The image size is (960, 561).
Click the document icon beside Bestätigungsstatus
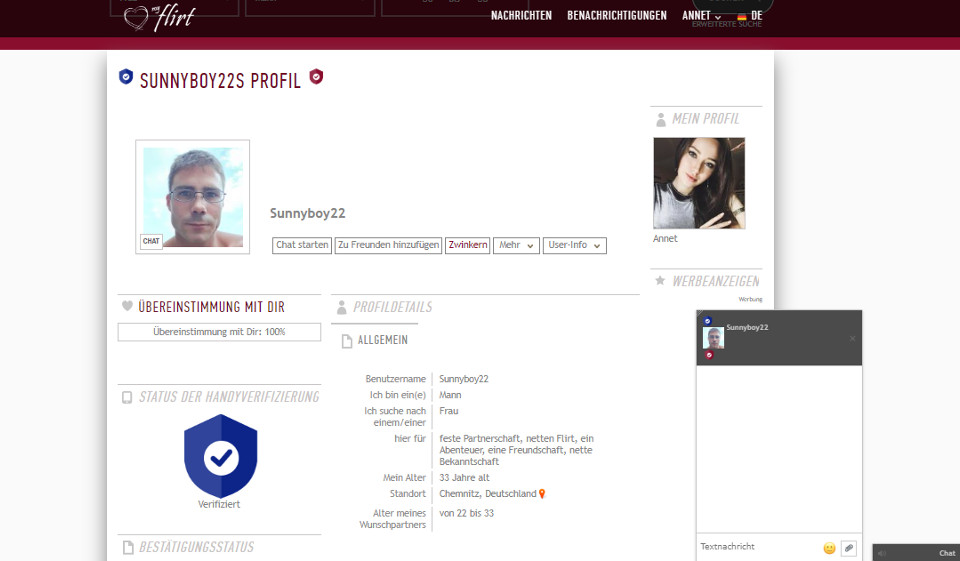127,548
